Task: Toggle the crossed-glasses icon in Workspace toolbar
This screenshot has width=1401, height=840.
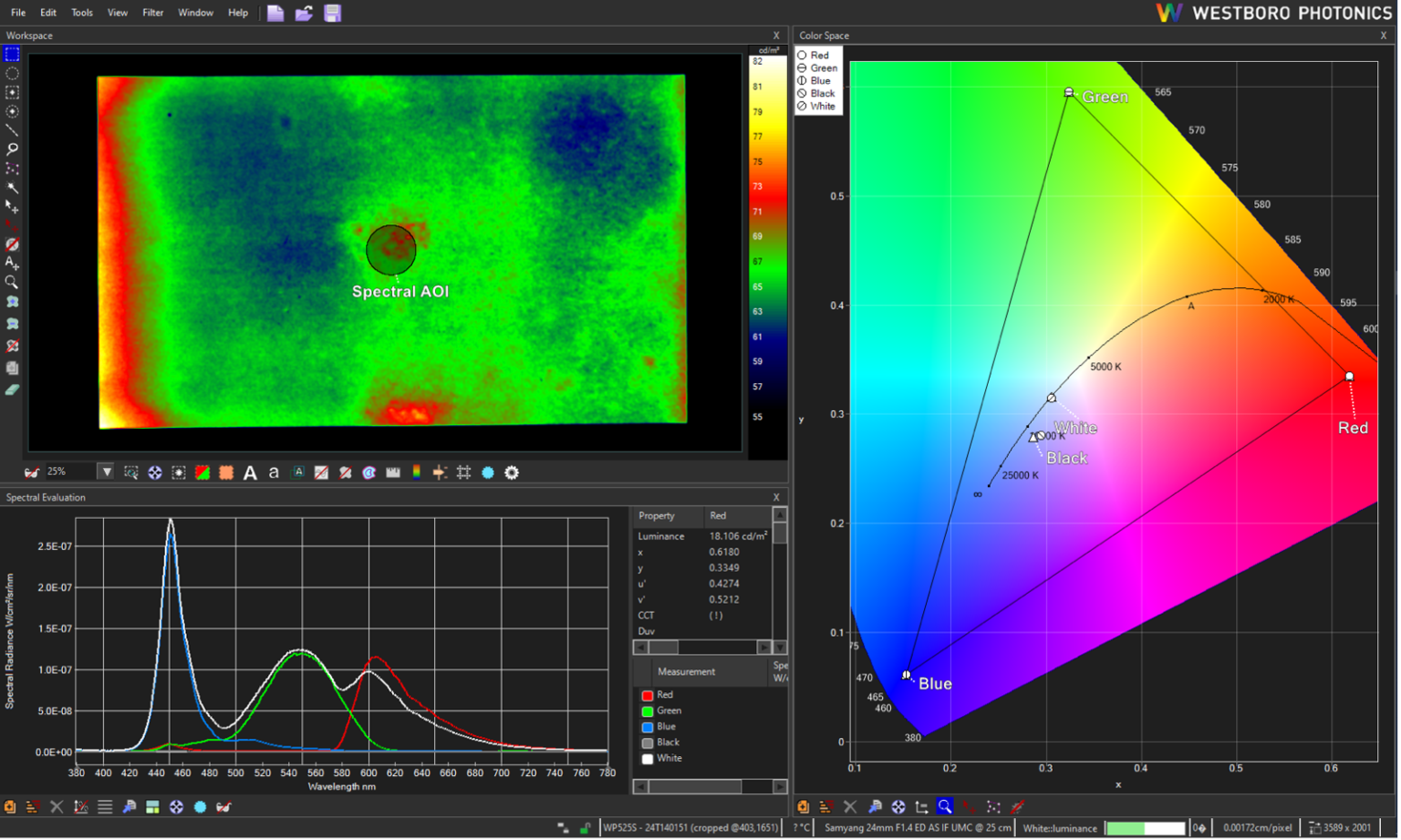Action: coord(31,473)
